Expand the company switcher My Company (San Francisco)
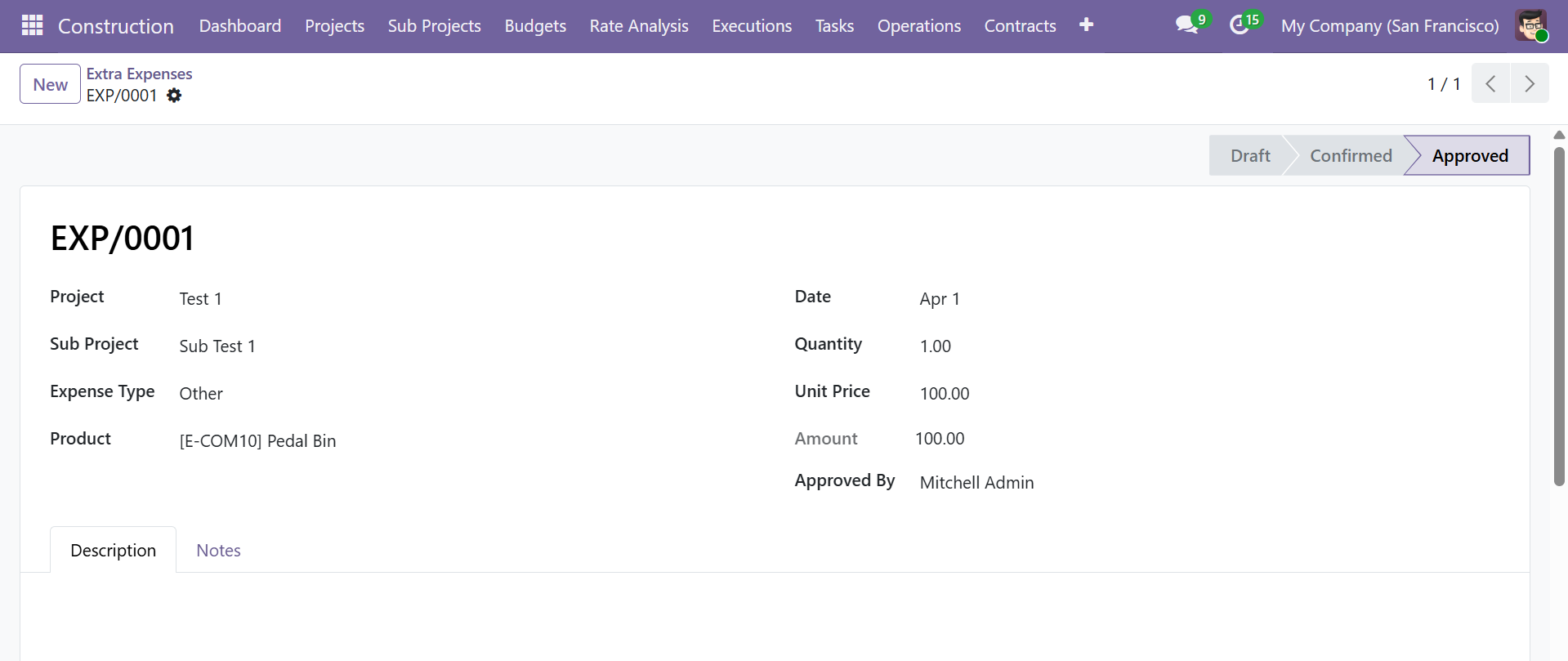Screen dimensions: 1568x661 1389,26
